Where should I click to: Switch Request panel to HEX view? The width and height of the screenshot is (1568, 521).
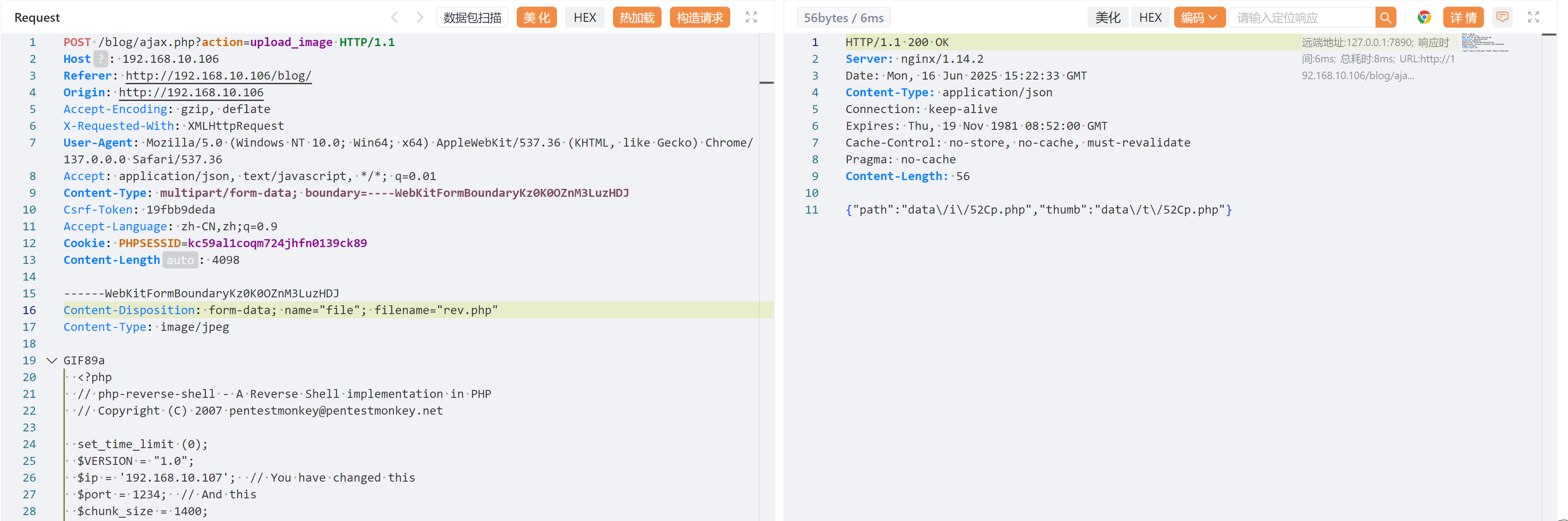click(x=584, y=17)
